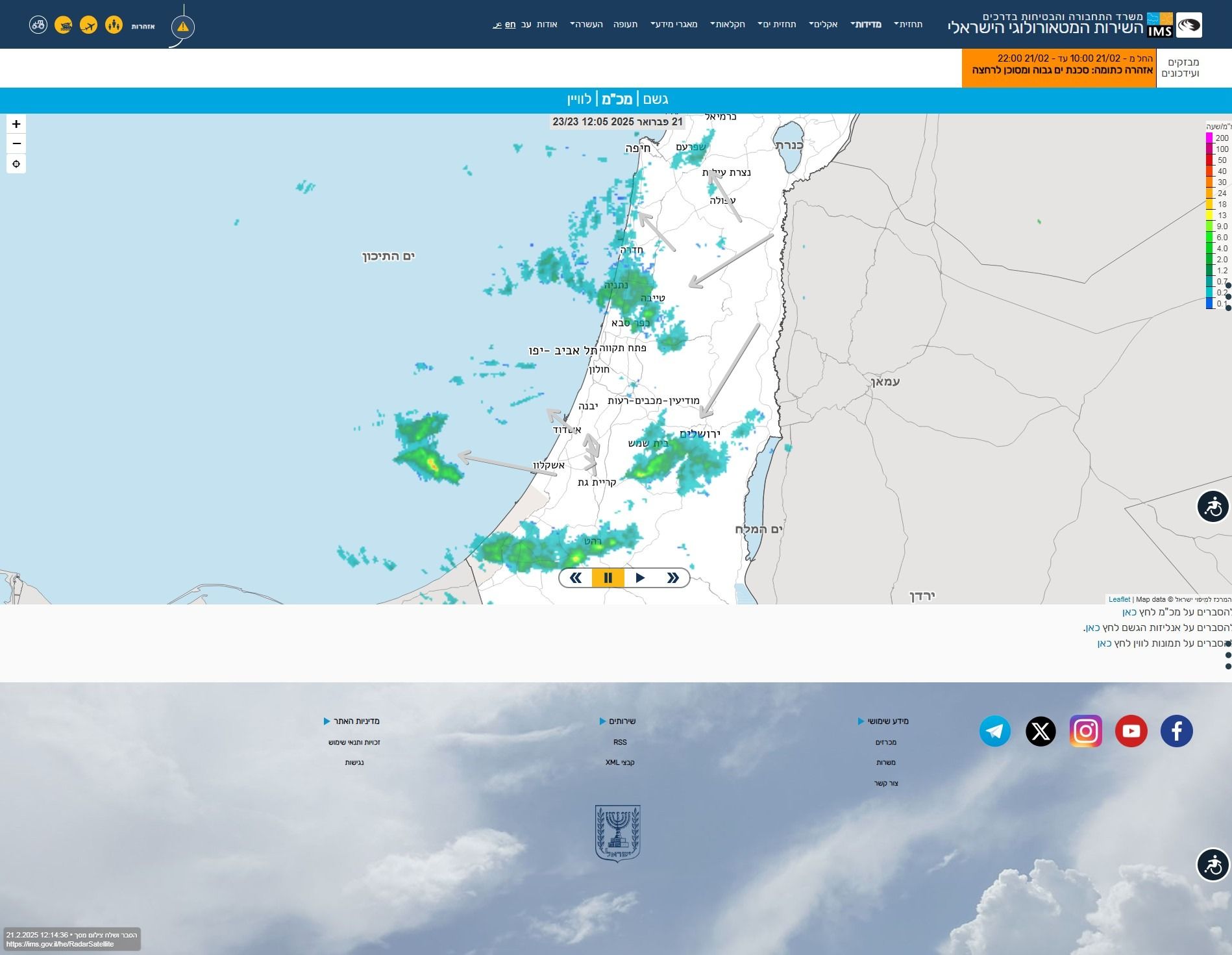The height and width of the screenshot is (955, 1232).
Task: Switch the site language to Arabic
Action: (498, 25)
